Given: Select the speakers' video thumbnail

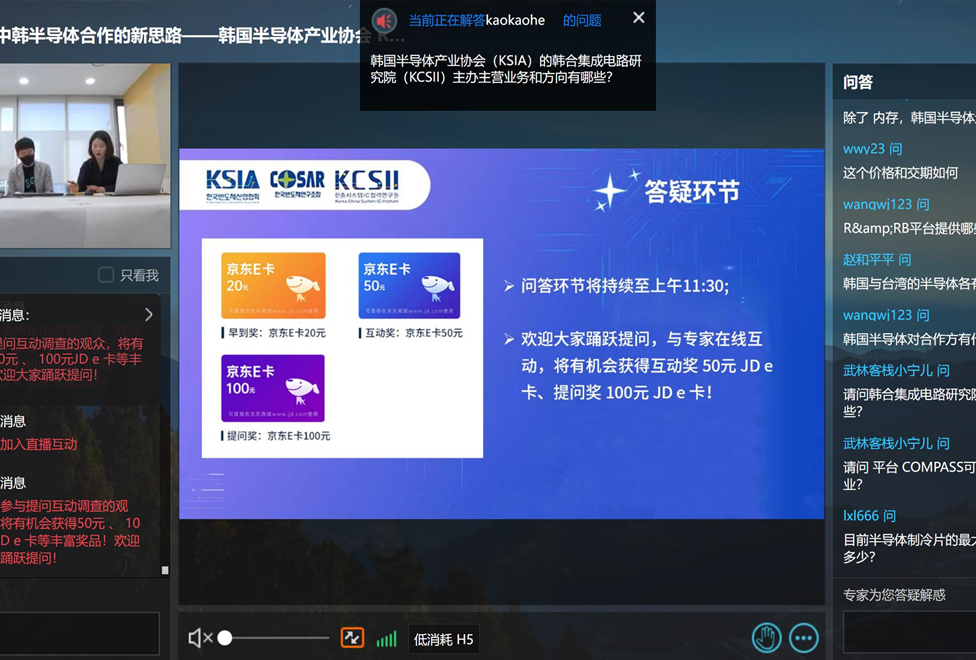Looking at the screenshot, I should [85, 156].
